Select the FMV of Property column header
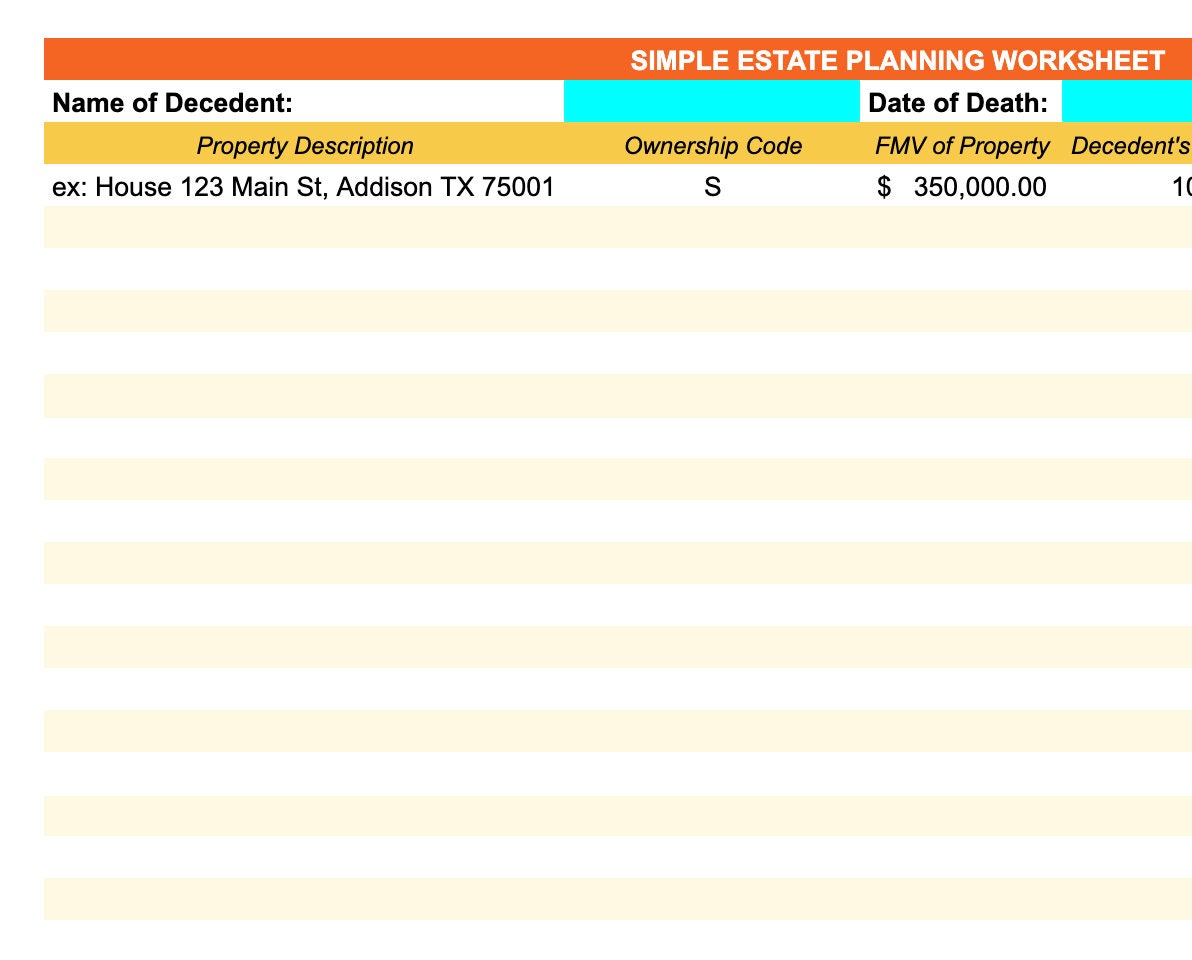This screenshot has height=960, width=1192. (x=963, y=145)
